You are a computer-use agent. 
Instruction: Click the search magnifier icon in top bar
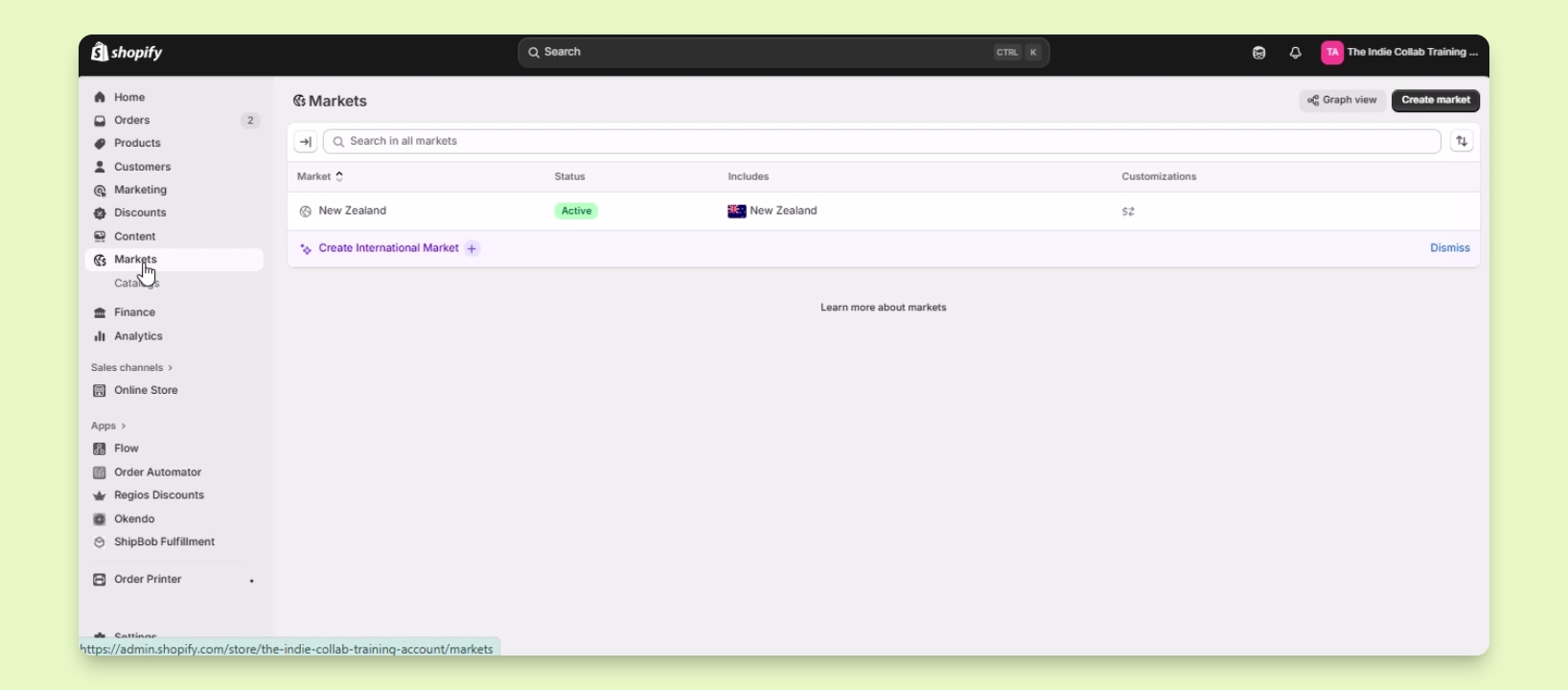point(534,53)
